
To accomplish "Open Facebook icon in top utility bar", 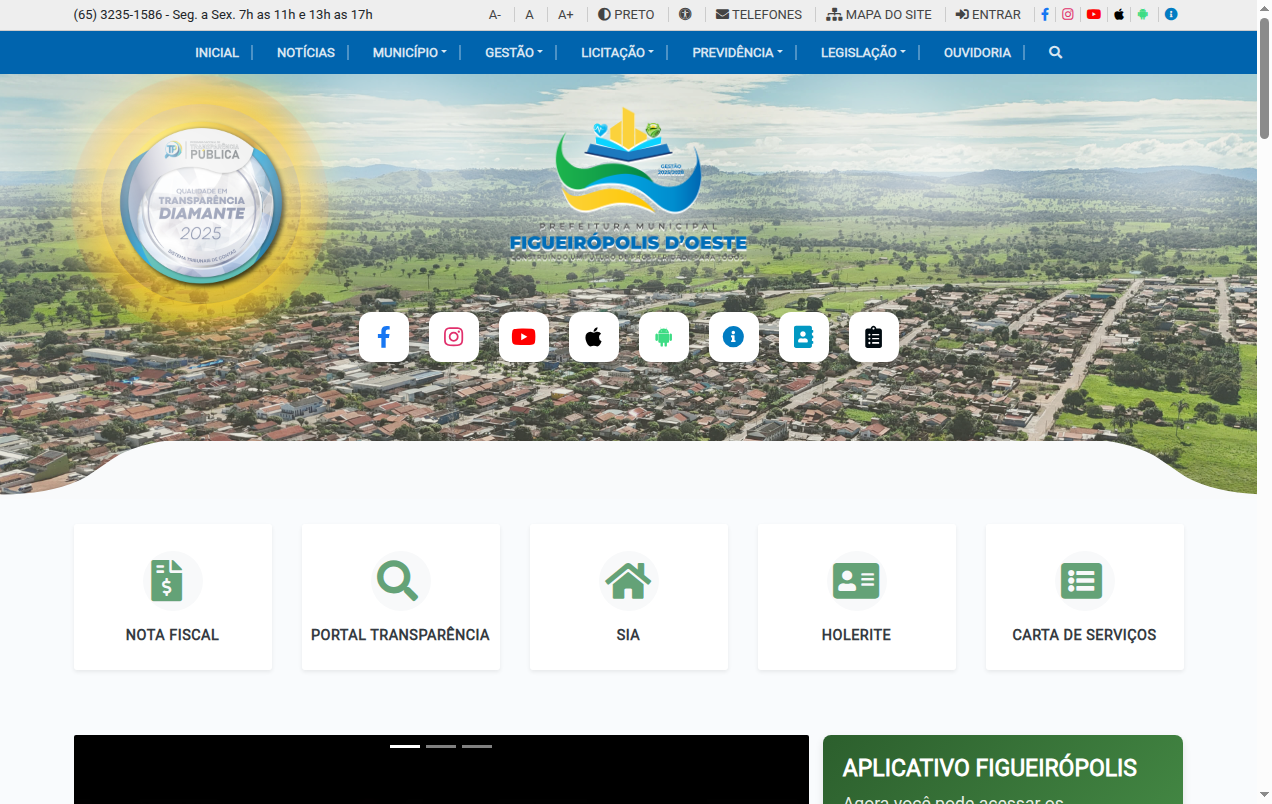I will (x=1045, y=15).
